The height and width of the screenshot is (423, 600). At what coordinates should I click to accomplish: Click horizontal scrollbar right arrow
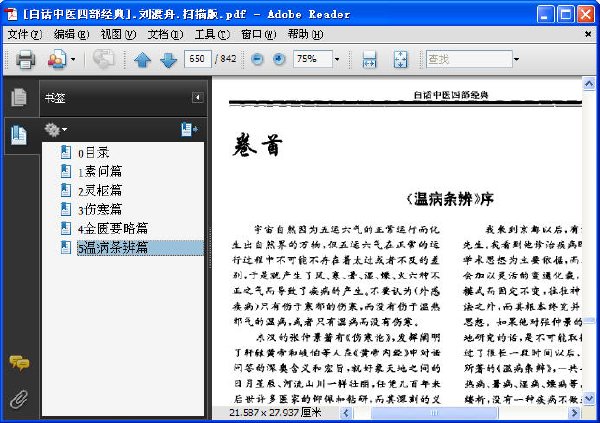coord(574,413)
